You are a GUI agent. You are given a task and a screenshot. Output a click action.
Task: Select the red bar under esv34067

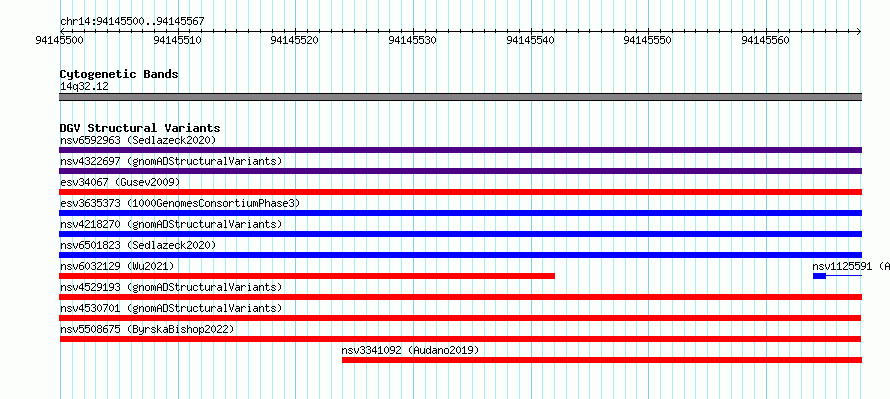tap(460, 192)
